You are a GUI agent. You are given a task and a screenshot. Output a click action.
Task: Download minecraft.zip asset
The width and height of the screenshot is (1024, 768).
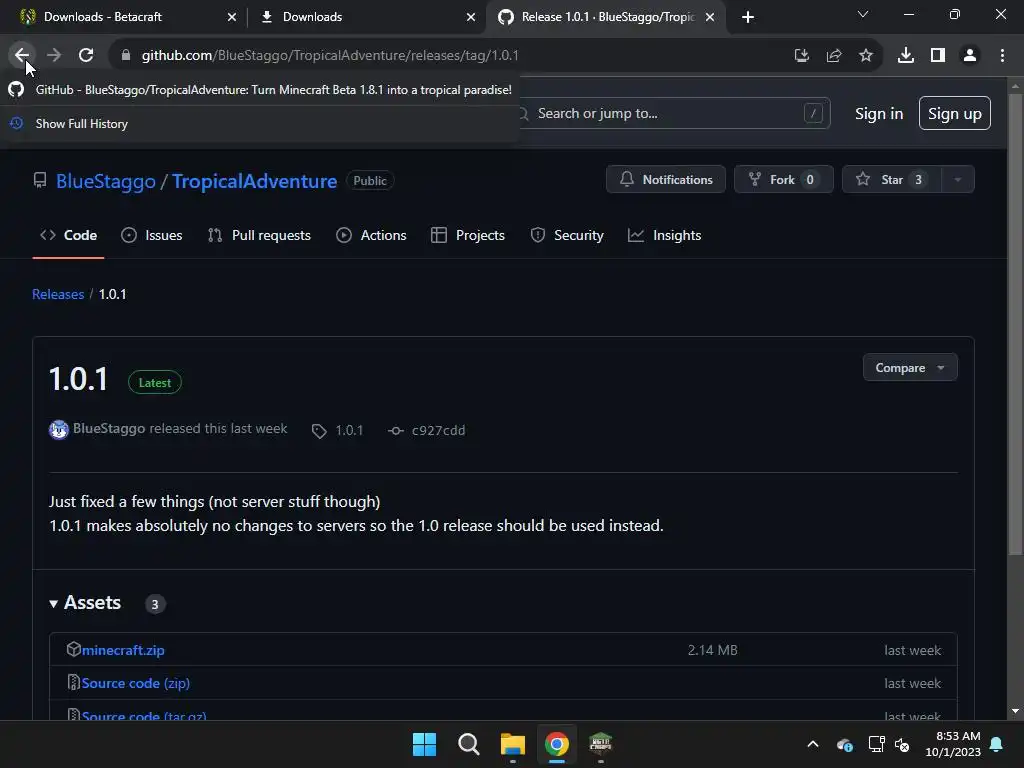123,650
